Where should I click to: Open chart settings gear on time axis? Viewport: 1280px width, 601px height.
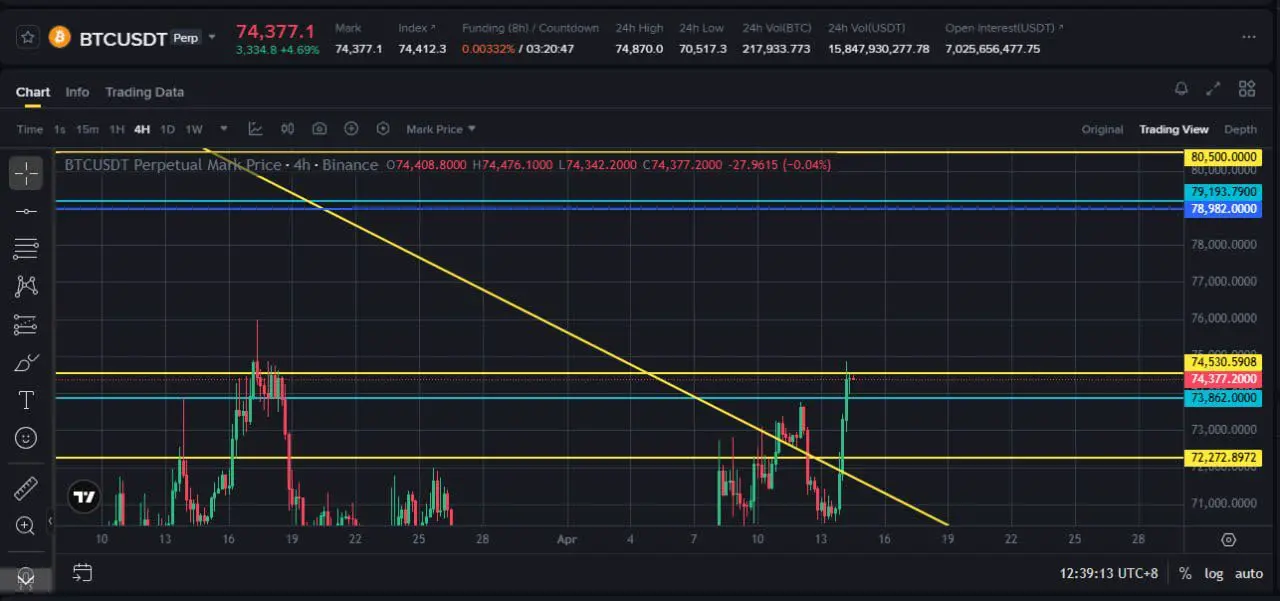(1229, 539)
